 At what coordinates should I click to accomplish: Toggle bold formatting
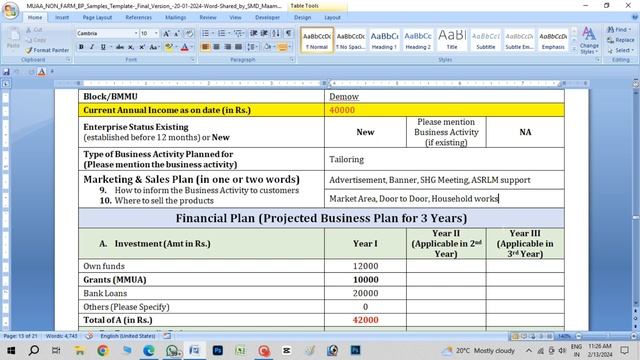(x=81, y=47)
